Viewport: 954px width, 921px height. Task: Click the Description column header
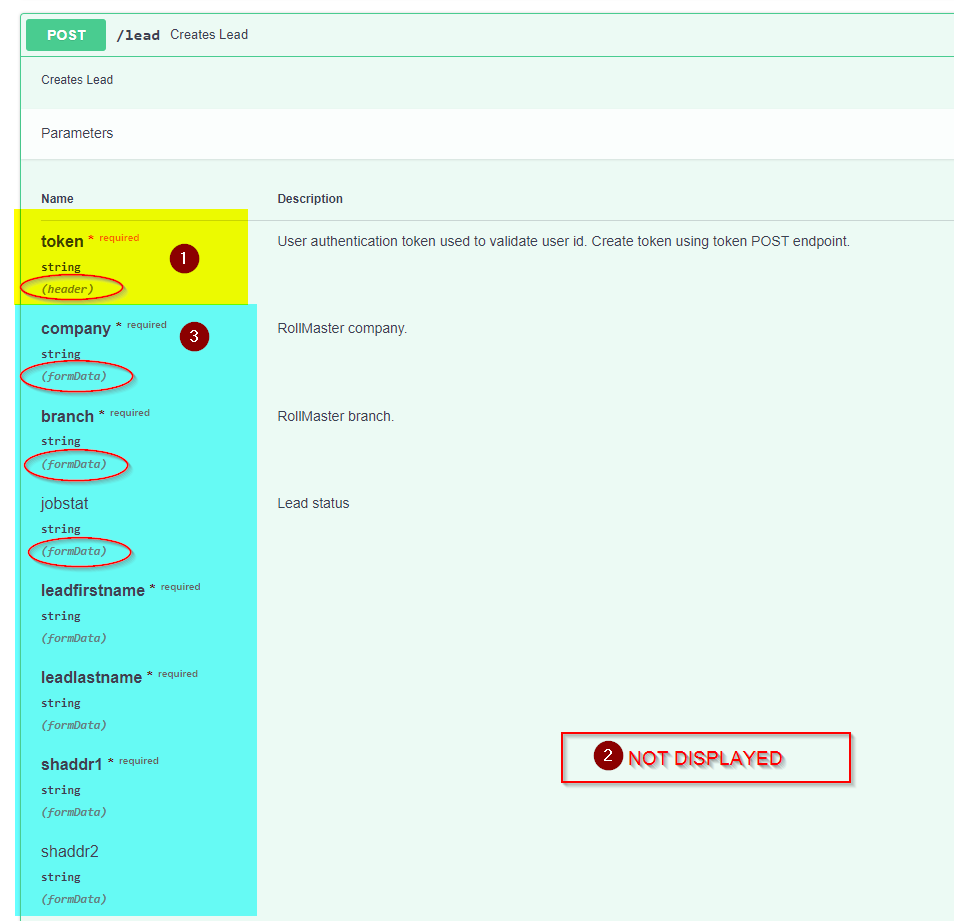point(310,198)
